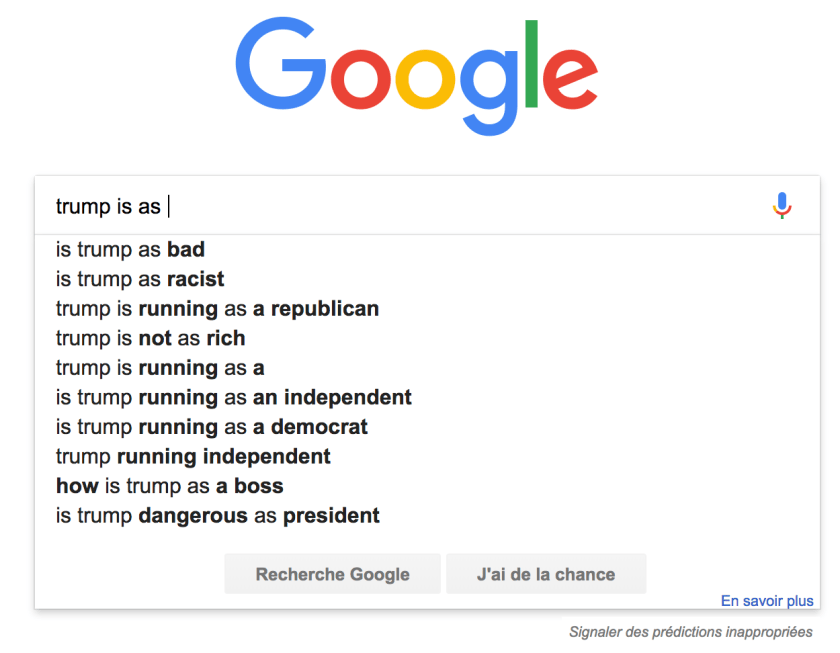Pick suggestion "trump is not as rich"

tap(151, 338)
